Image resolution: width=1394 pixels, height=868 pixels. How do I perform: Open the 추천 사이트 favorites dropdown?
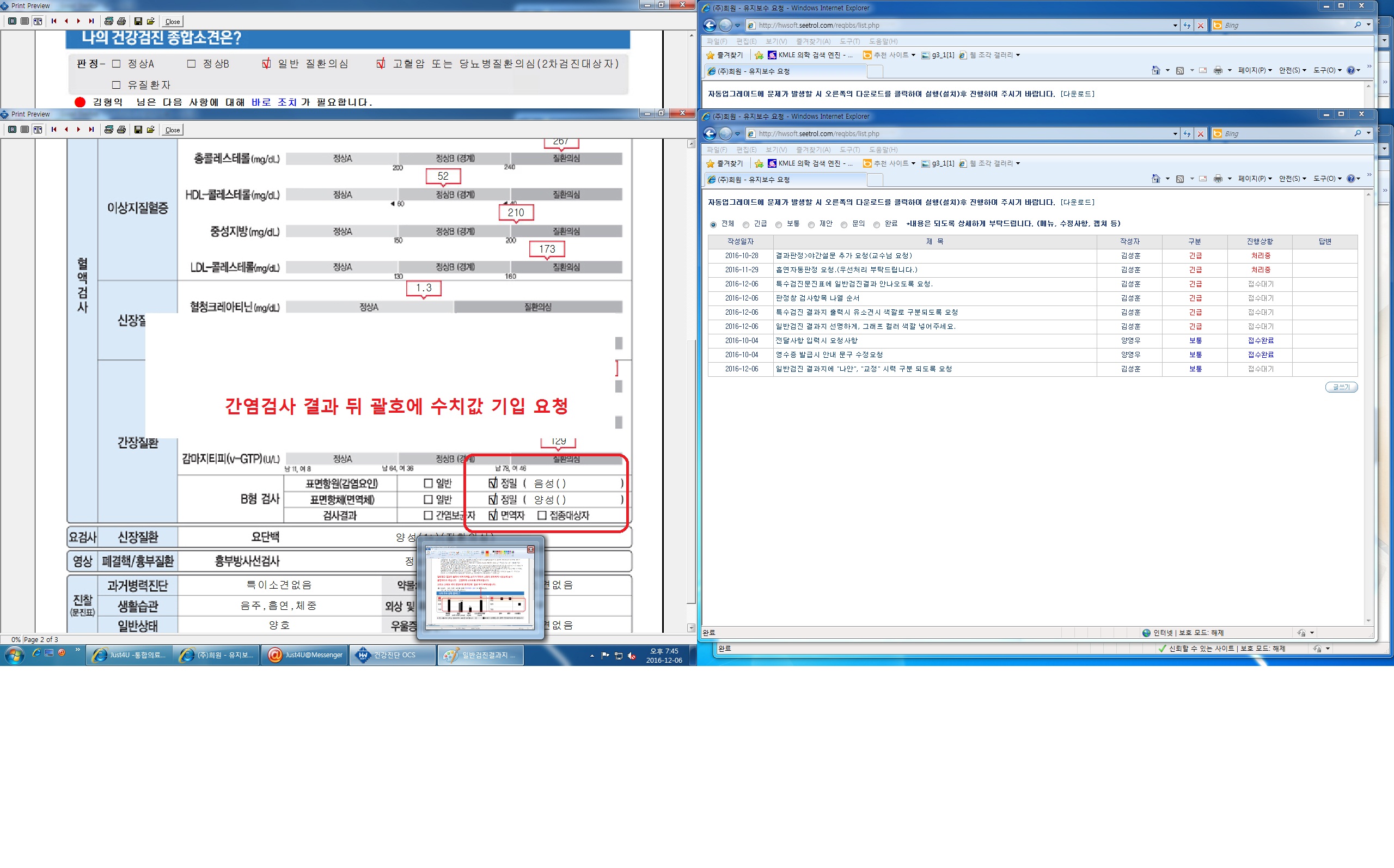click(890, 163)
